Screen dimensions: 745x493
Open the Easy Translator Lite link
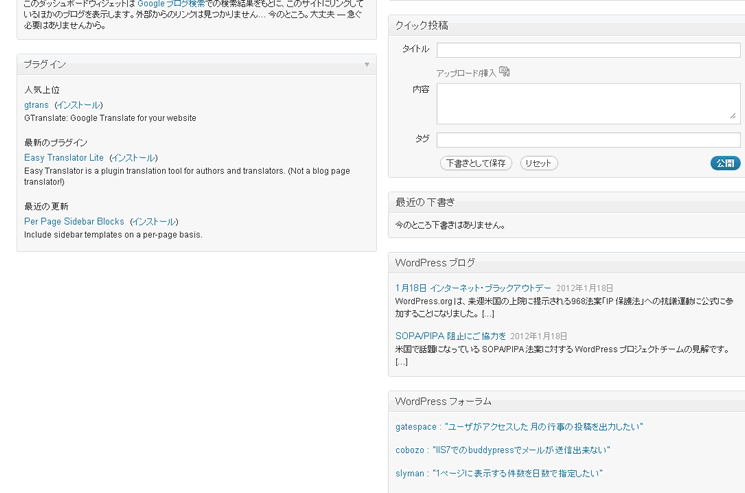pos(64,158)
